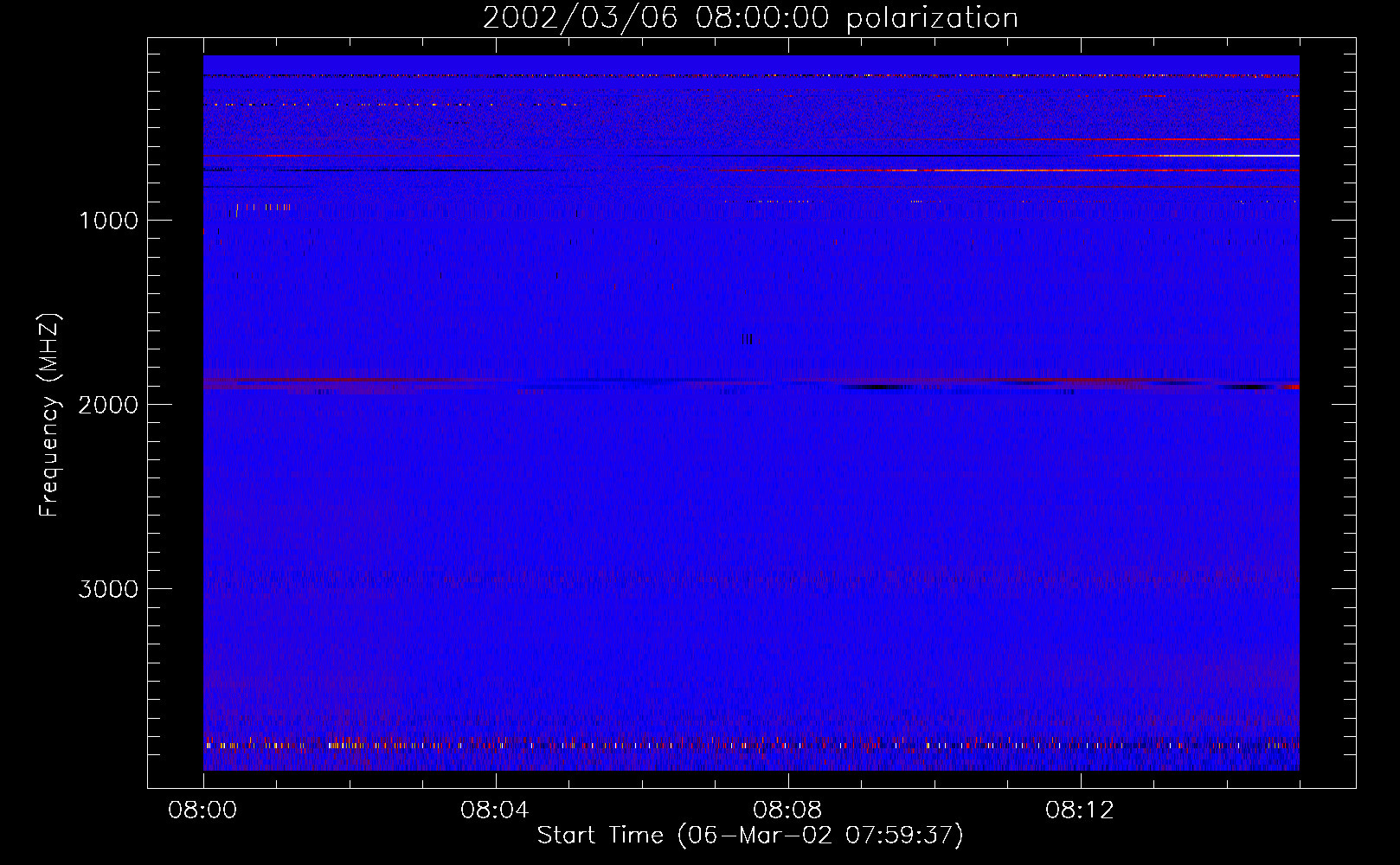Select the "Frequency (MHZ)" y-axis label
The height and width of the screenshot is (865, 1400).
coord(50,415)
